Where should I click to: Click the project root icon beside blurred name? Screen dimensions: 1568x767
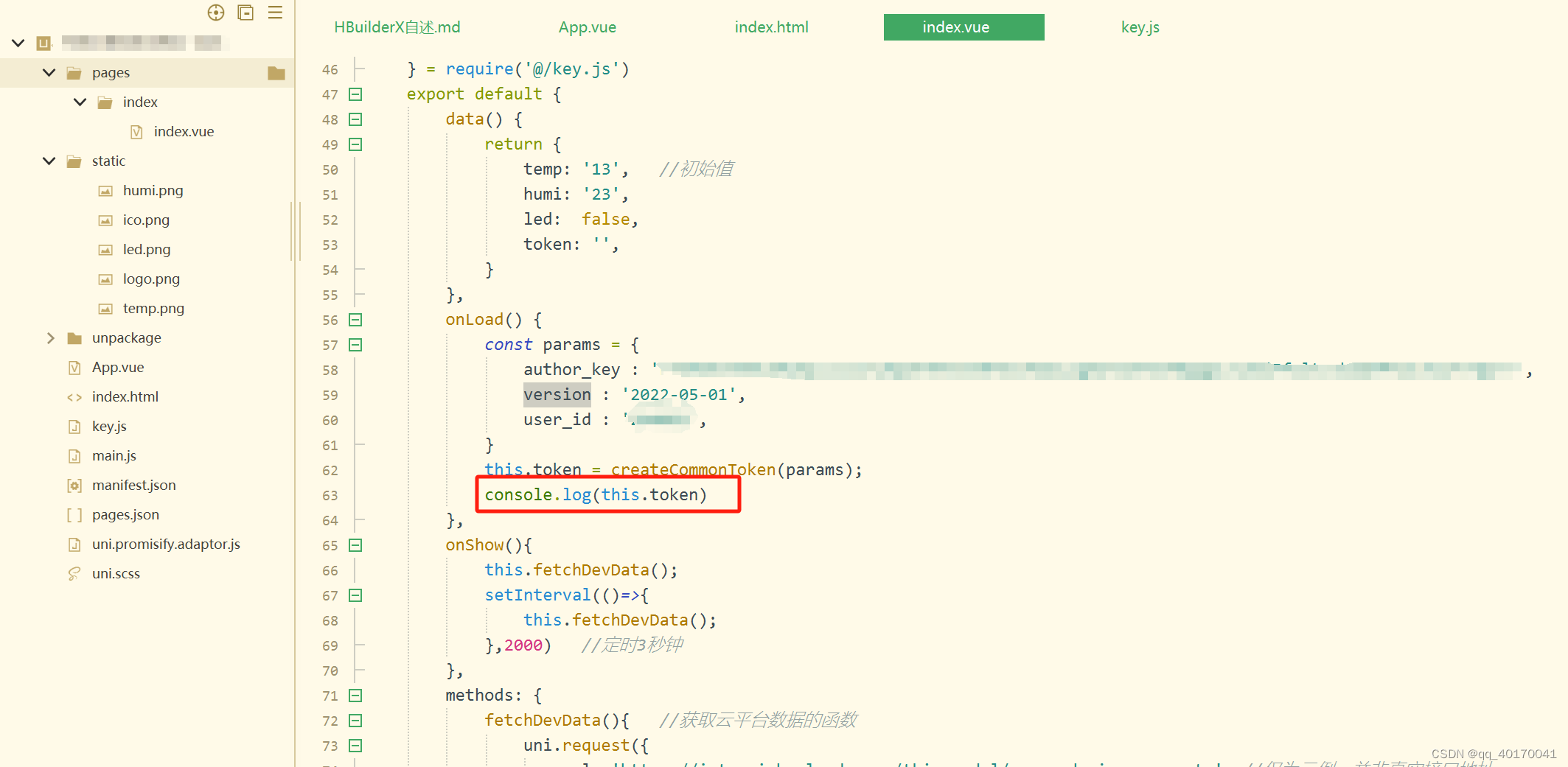pyautogui.click(x=43, y=43)
